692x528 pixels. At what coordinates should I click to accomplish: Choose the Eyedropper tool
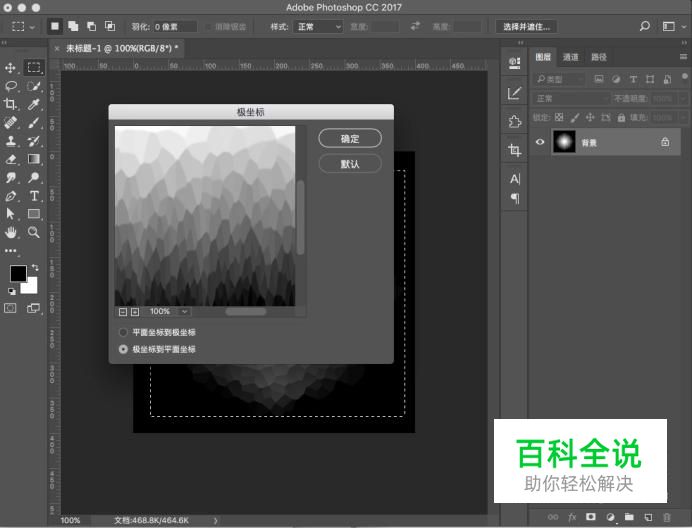click(34, 104)
